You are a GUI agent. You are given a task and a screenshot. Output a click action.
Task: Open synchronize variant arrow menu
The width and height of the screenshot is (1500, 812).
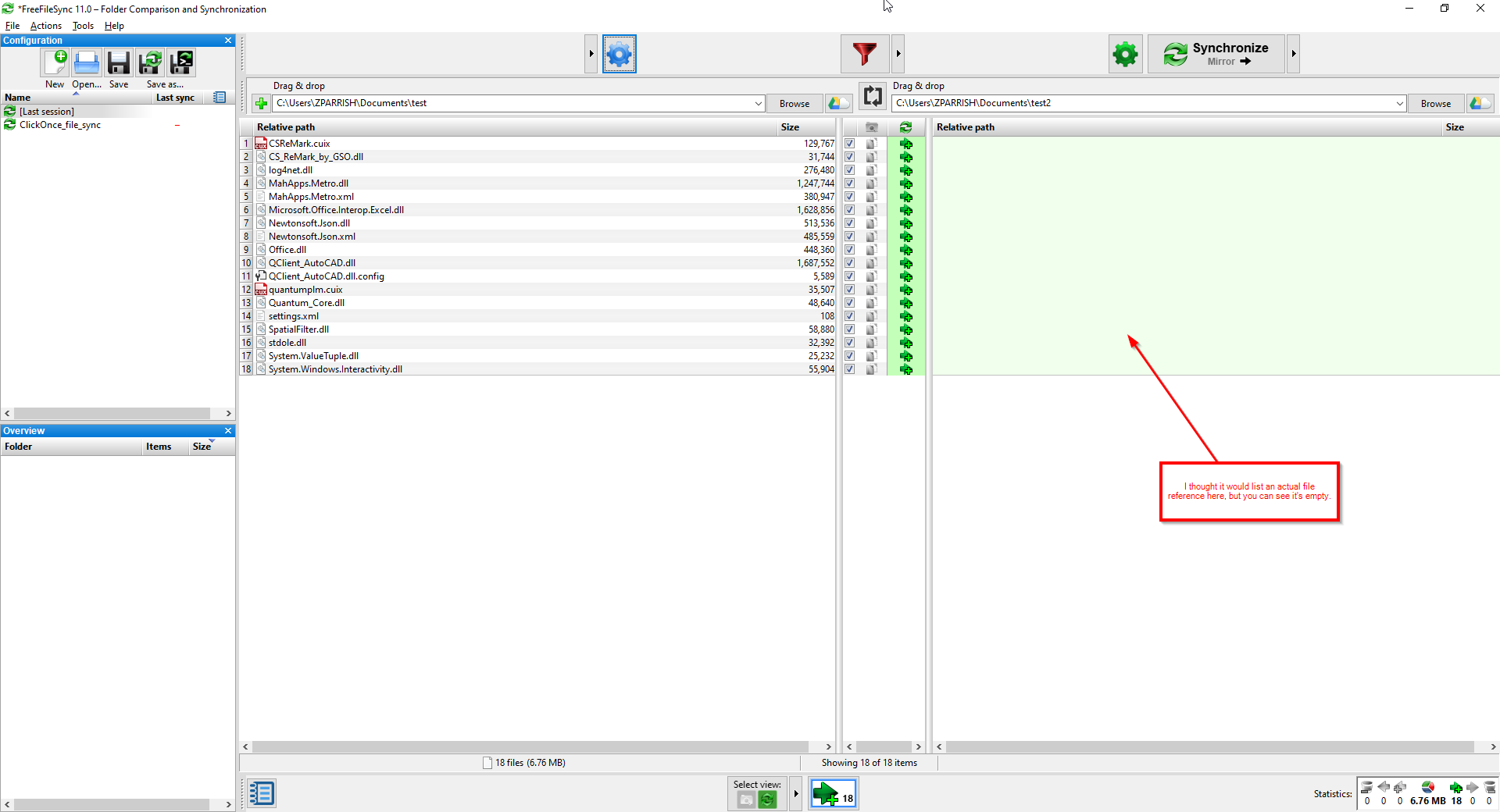click(x=1294, y=54)
